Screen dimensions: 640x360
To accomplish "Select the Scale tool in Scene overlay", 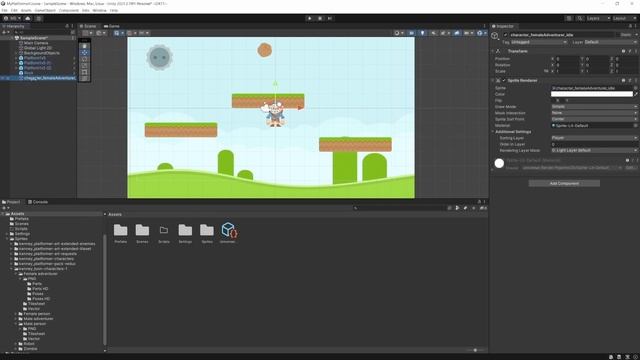I will pyautogui.click(x=84, y=66).
